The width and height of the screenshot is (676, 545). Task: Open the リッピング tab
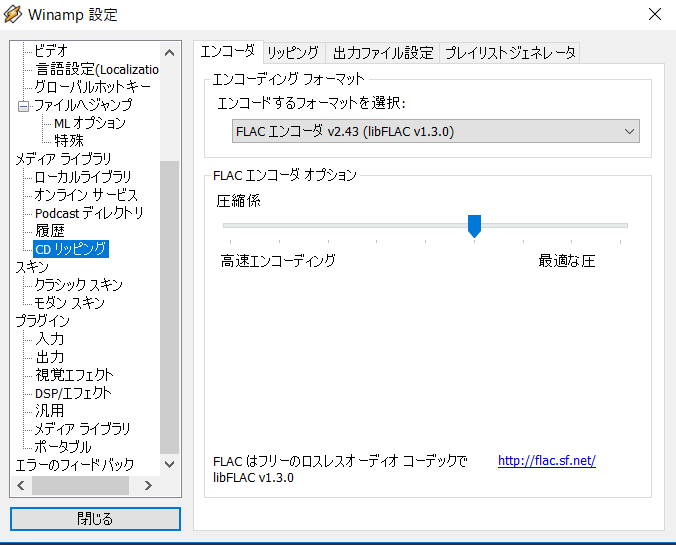[293, 53]
